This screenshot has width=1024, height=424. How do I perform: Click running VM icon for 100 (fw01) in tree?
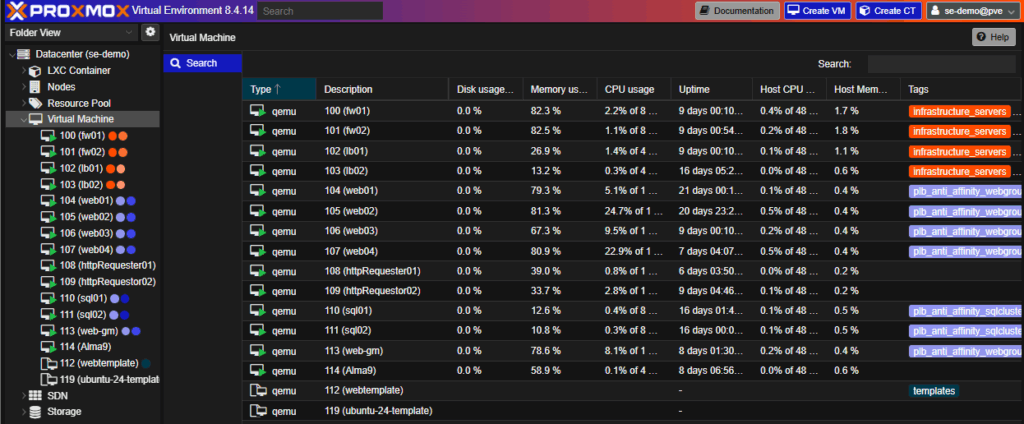(x=48, y=136)
